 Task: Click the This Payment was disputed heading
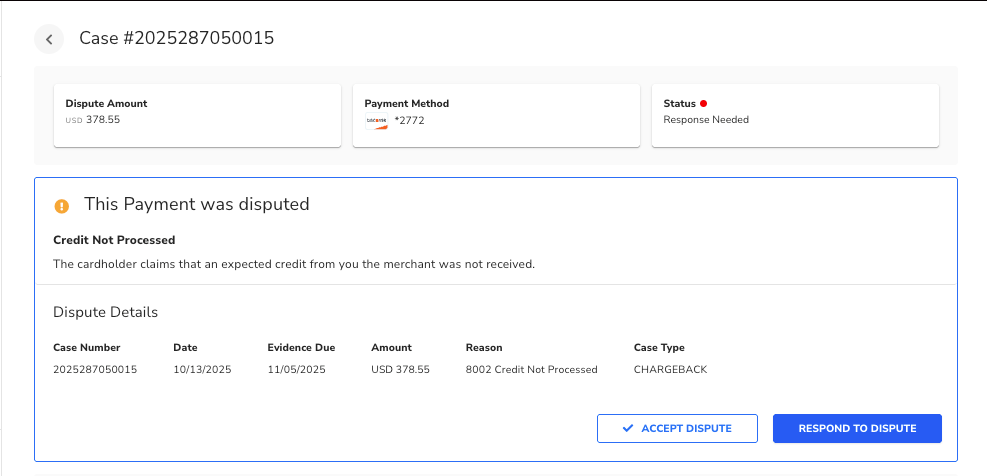197,204
